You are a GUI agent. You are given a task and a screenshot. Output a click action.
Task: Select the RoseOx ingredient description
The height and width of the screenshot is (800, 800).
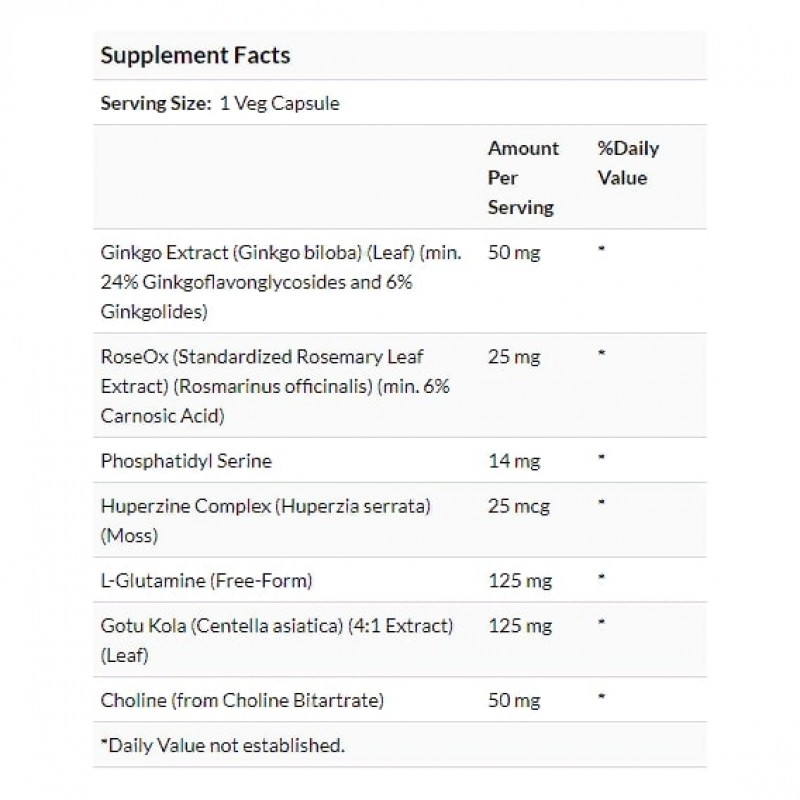[275, 385]
